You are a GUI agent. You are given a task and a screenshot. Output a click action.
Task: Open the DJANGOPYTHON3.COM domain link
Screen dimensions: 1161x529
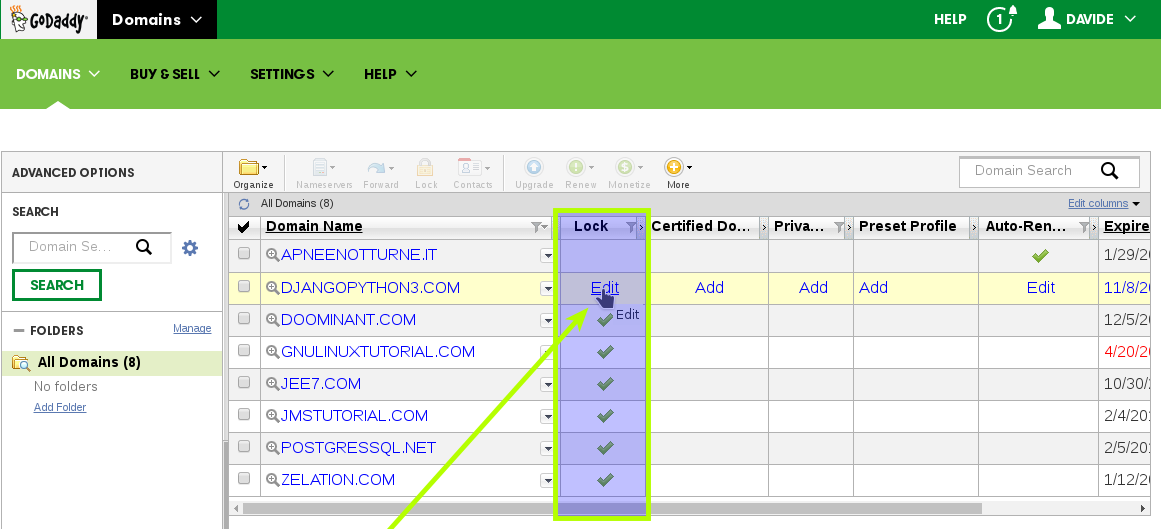click(370, 287)
